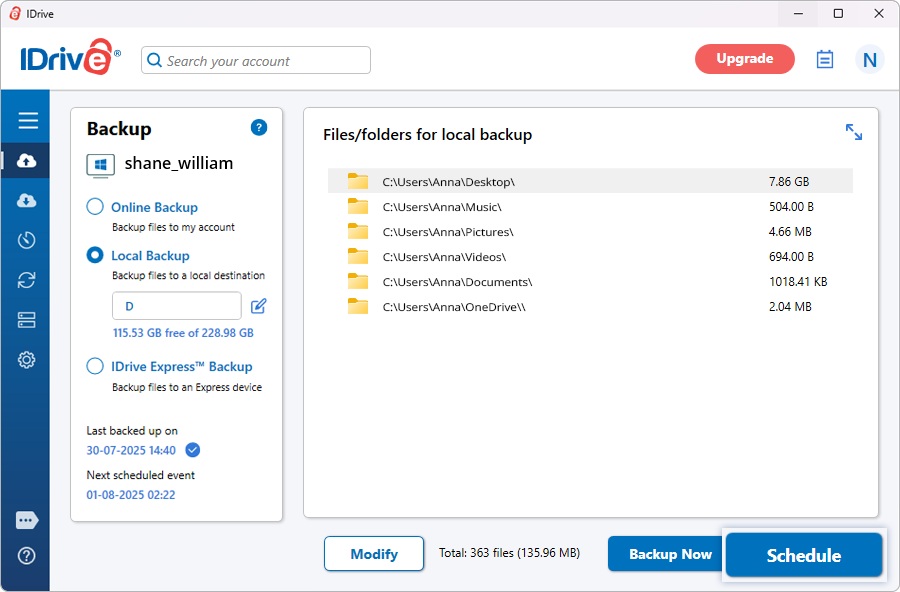Select the C:\Users\Anna\Videos\ row

click(x=590, y=257)
